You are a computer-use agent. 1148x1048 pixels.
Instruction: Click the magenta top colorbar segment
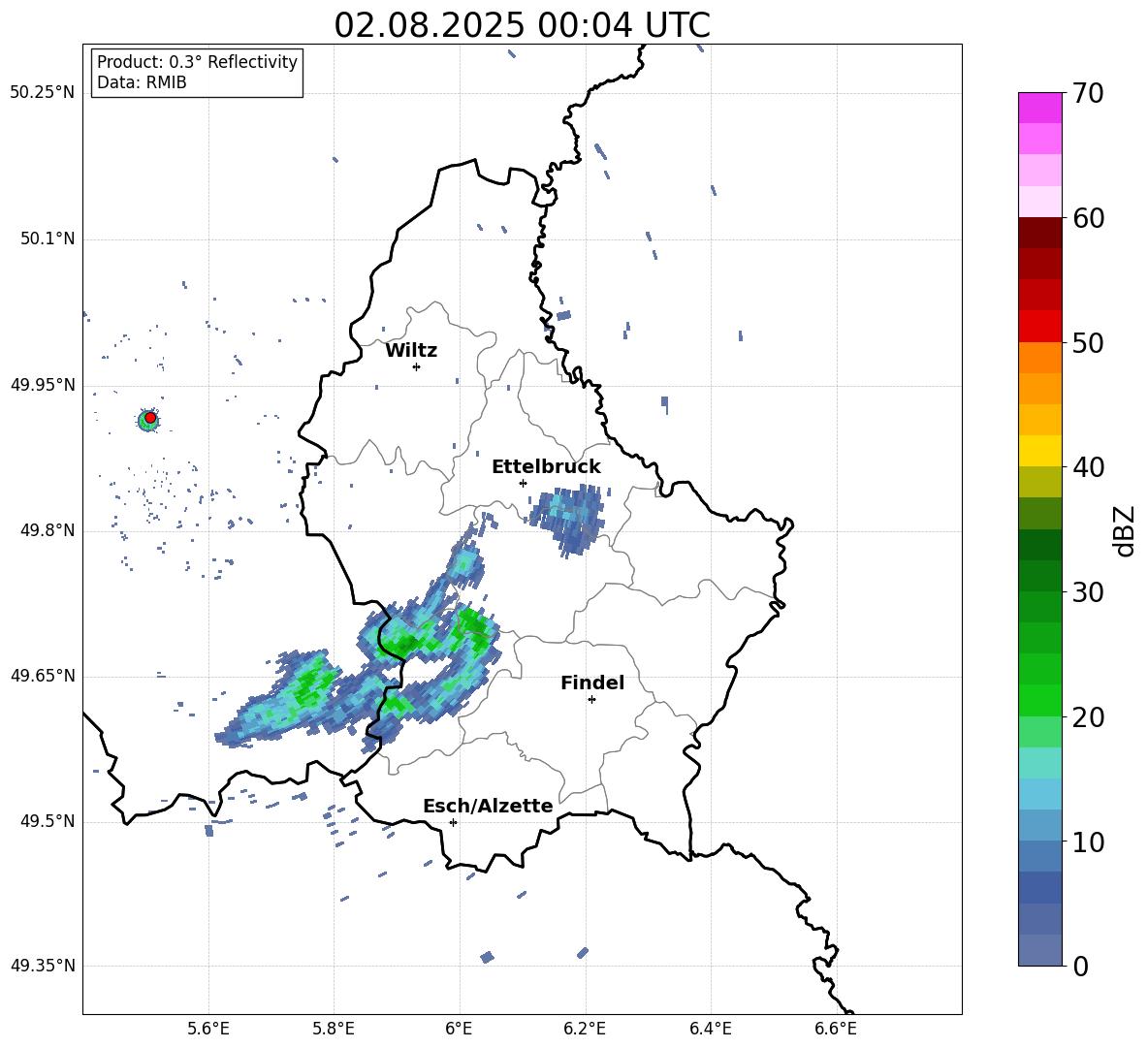pyautogui.click(x=1040, y=108)
